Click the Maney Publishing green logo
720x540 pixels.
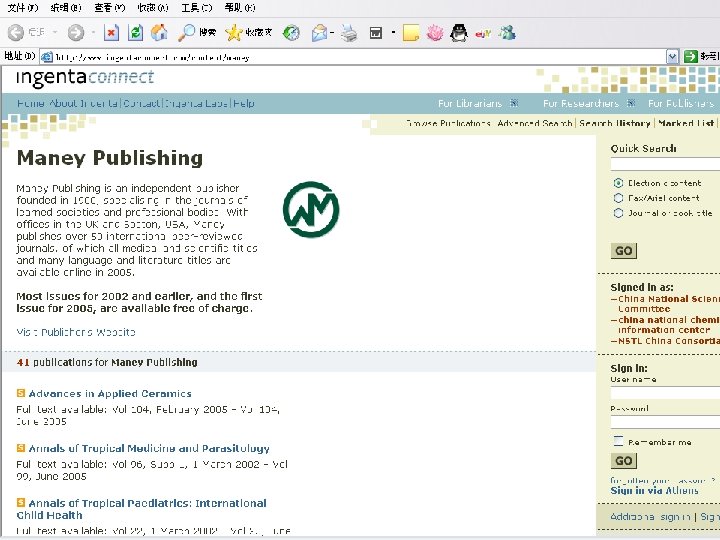click(311, 209)
